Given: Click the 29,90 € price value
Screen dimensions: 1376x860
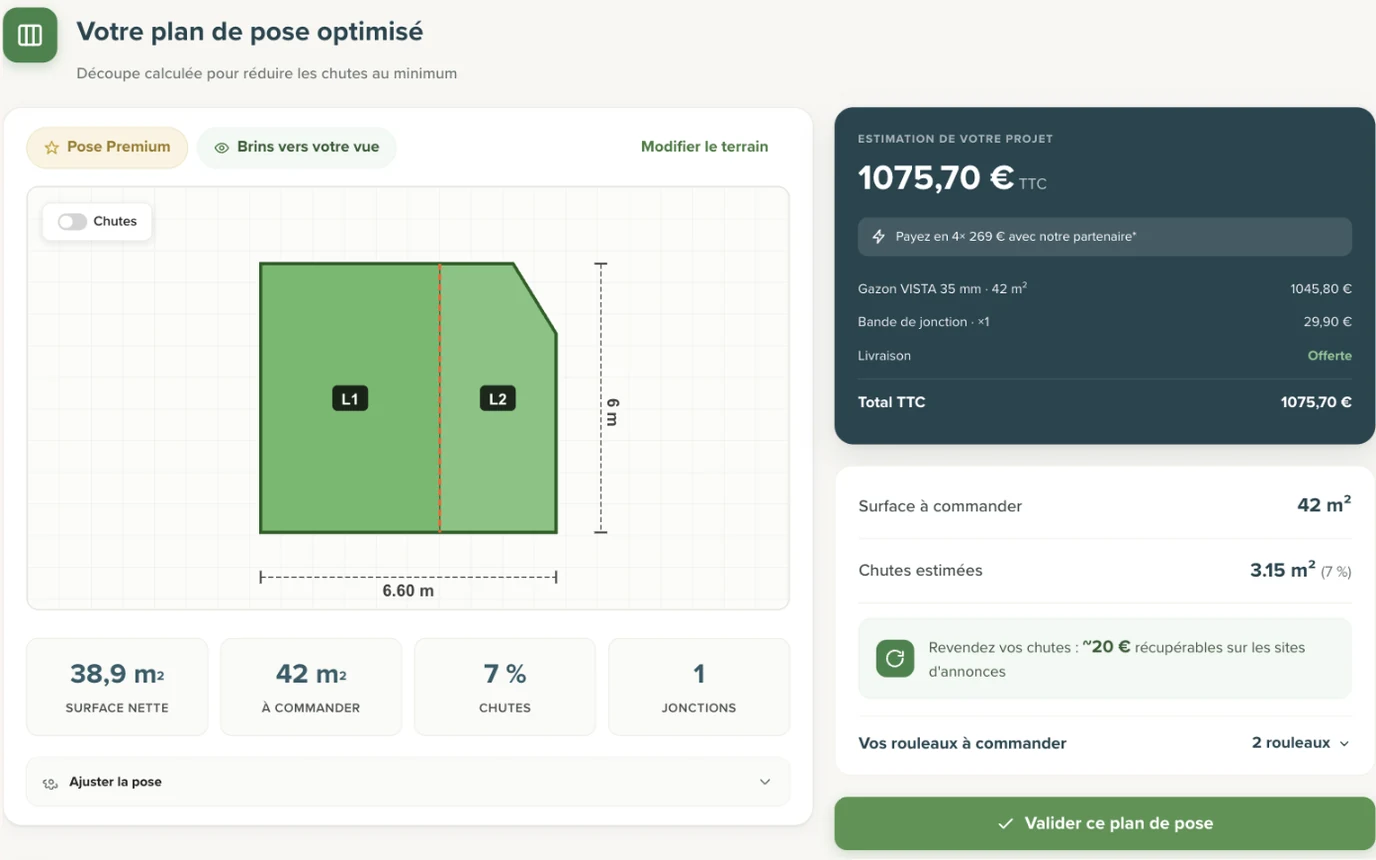Looking at the screenshot, I should coord(1329,322).
